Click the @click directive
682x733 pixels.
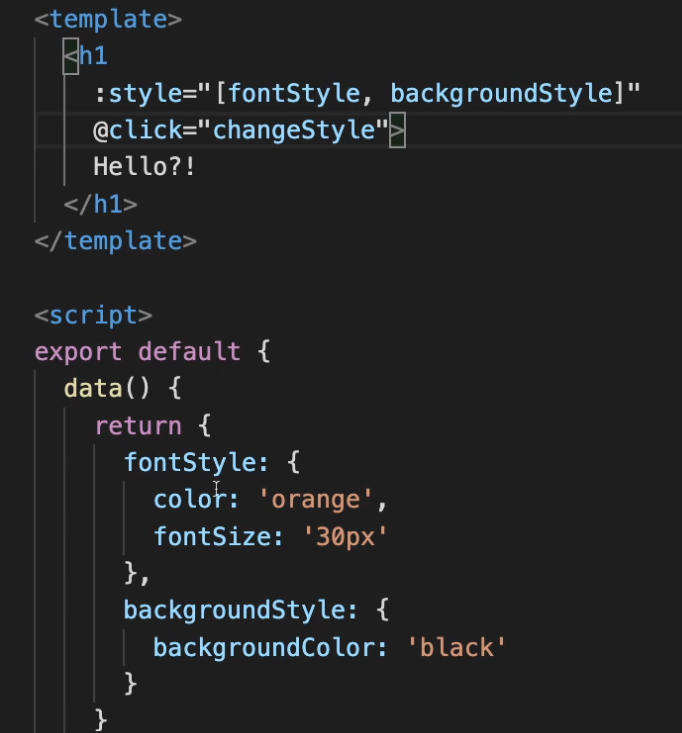tap(138, 130)
